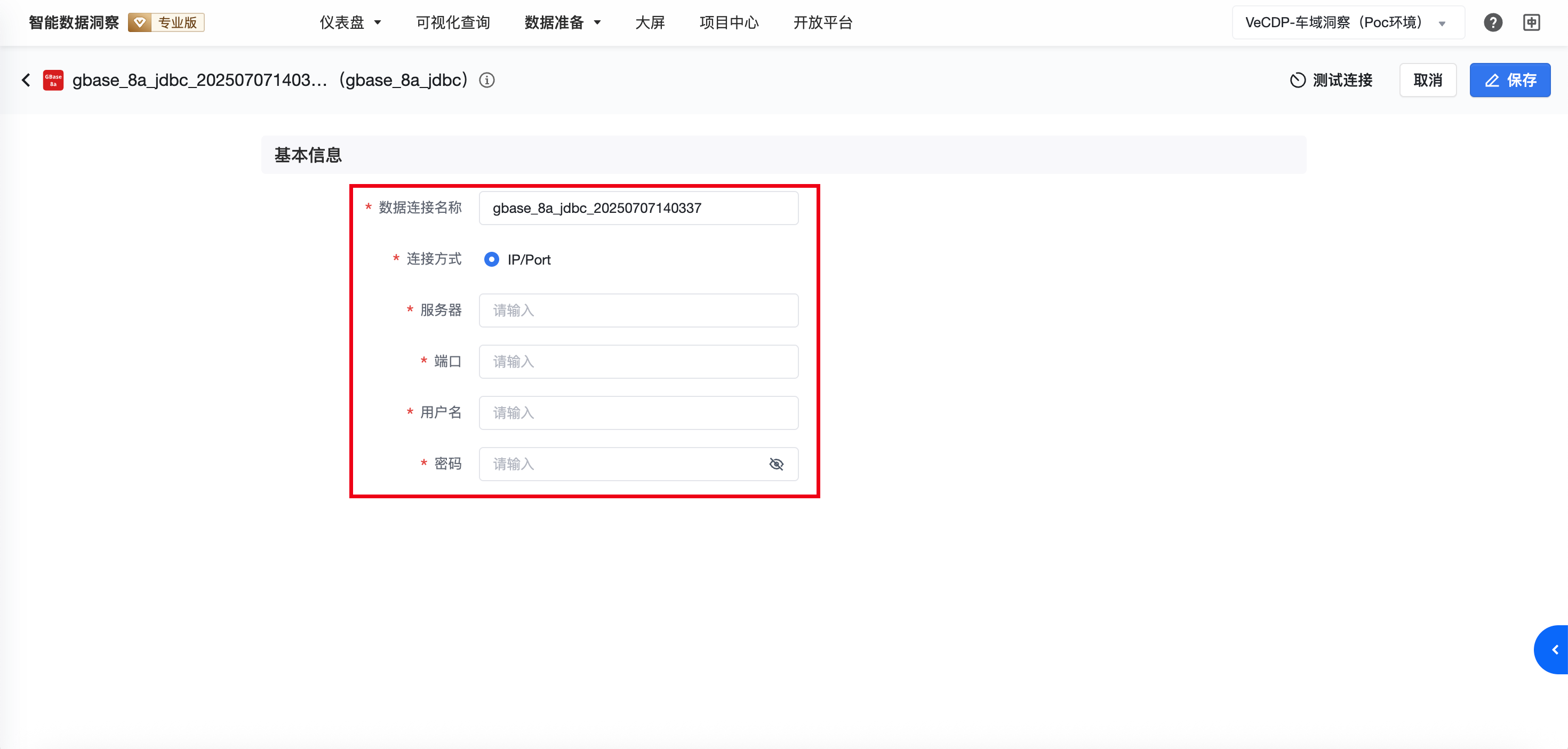Open the 大屏 menu item

[650, 22]
